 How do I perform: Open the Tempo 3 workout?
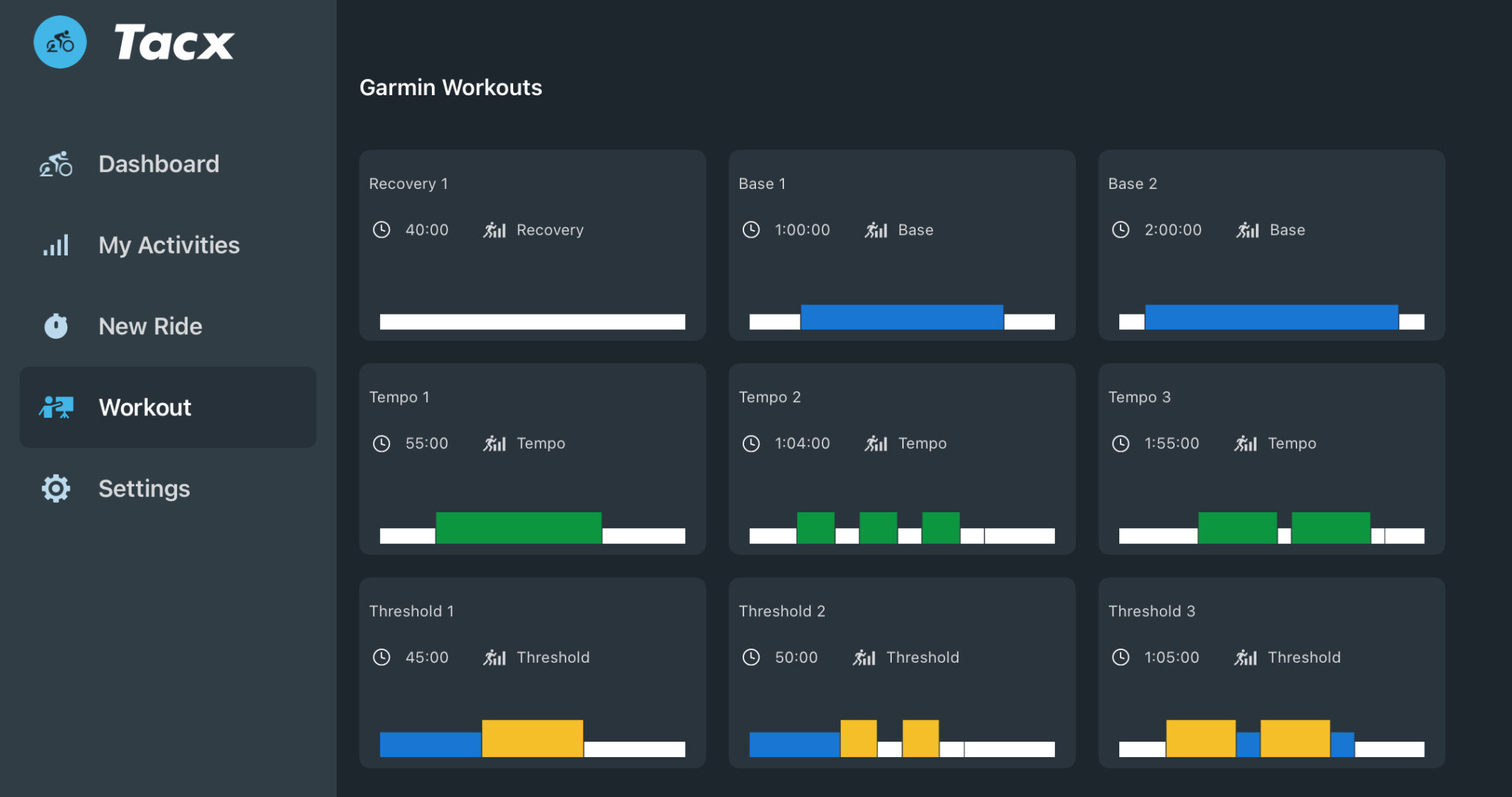pyautogui.click(x=1271, y=459)
